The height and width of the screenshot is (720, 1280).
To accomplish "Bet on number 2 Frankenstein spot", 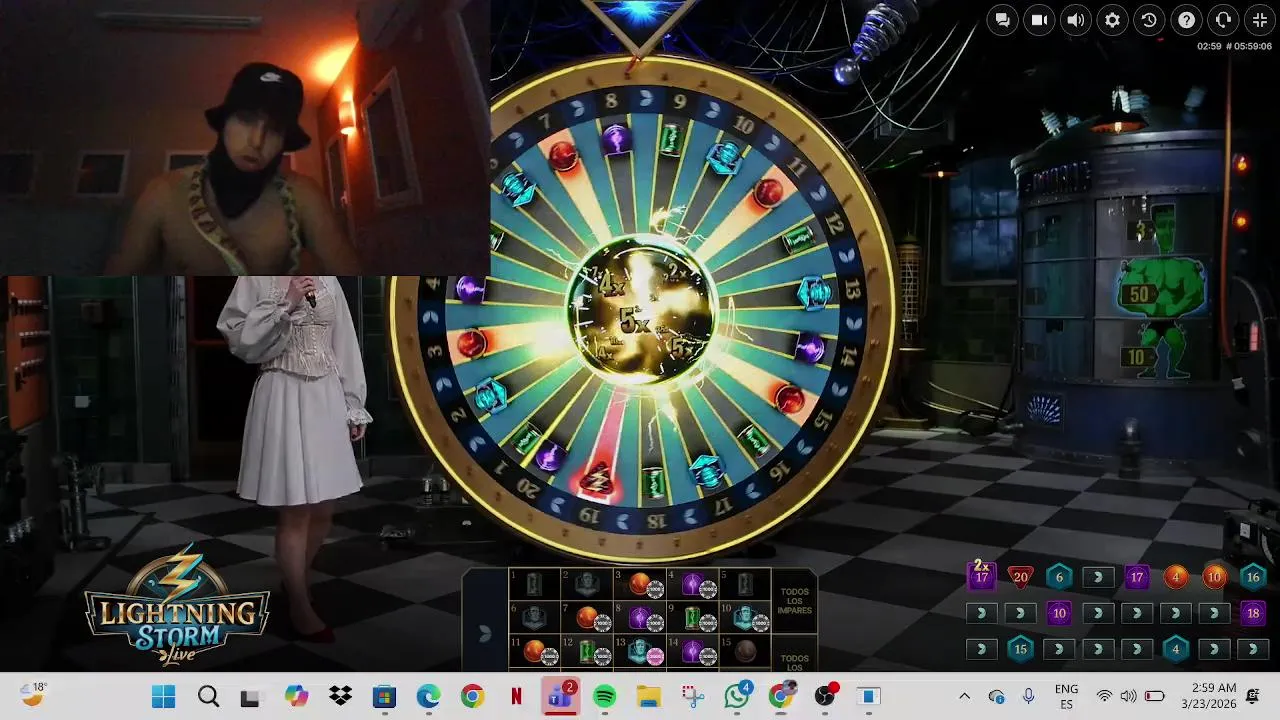I will pos(587,584).
